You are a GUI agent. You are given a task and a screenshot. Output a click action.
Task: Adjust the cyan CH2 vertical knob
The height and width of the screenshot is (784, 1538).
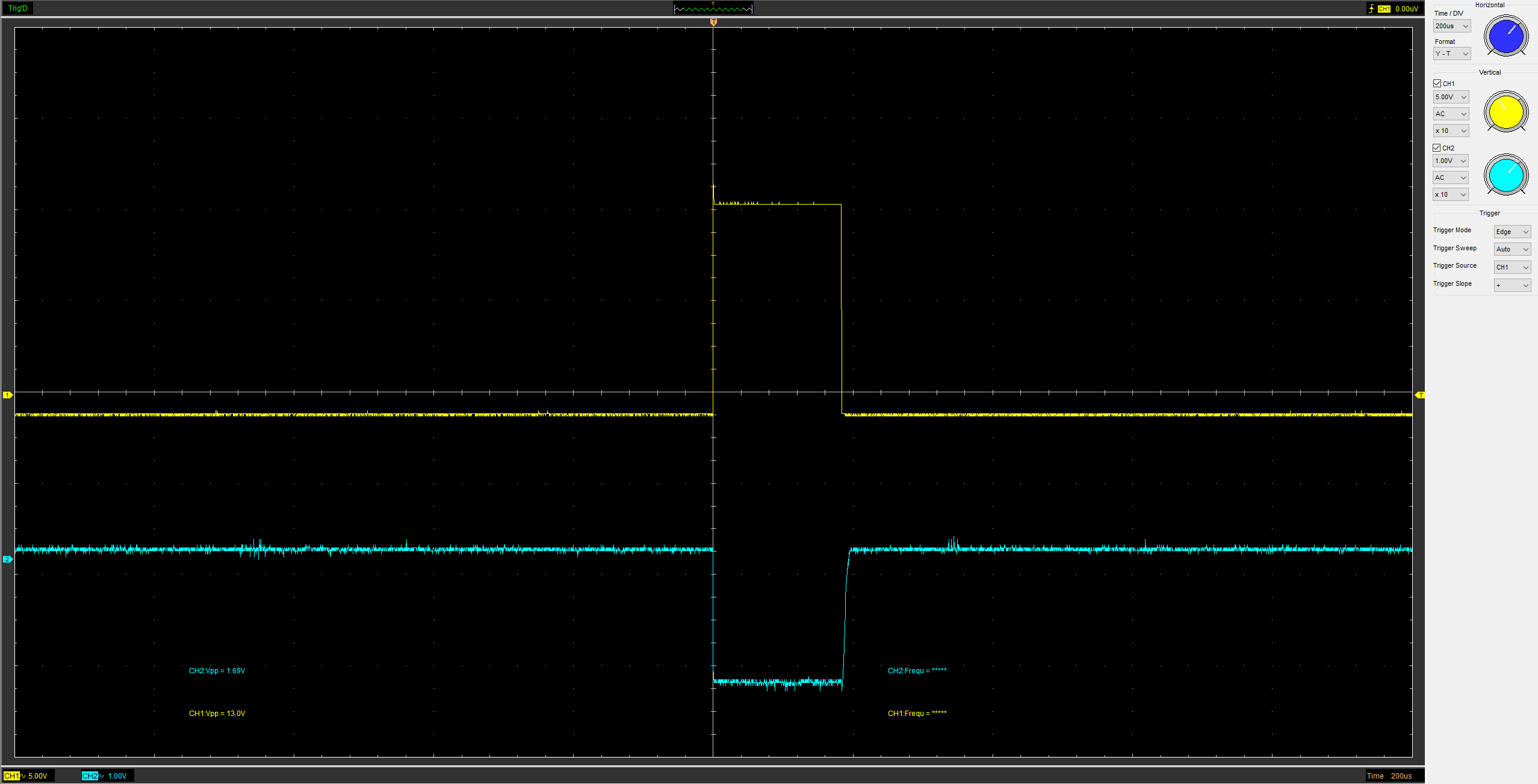tap(1505, 175)
